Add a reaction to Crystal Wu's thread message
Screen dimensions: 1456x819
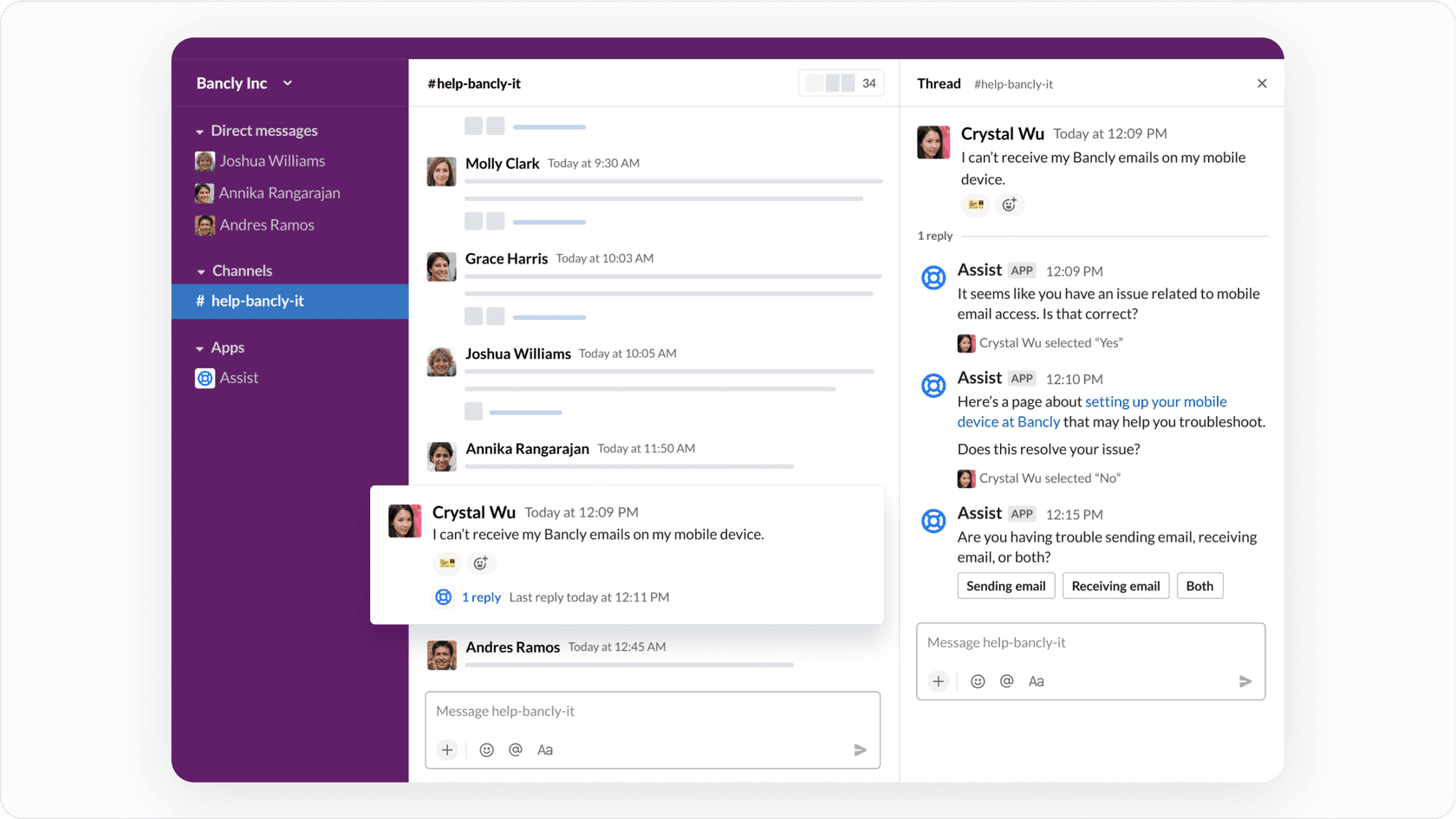click(1009, 205)
